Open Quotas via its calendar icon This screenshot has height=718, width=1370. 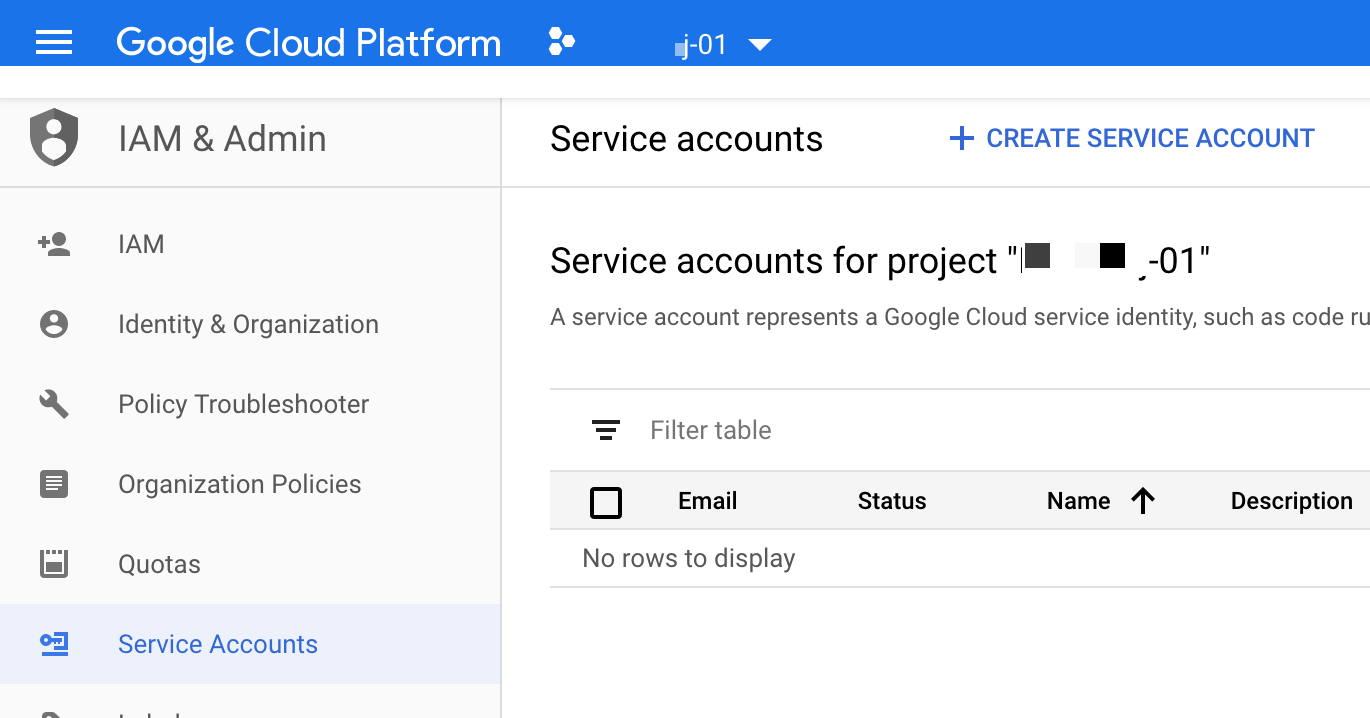(55, 563)
